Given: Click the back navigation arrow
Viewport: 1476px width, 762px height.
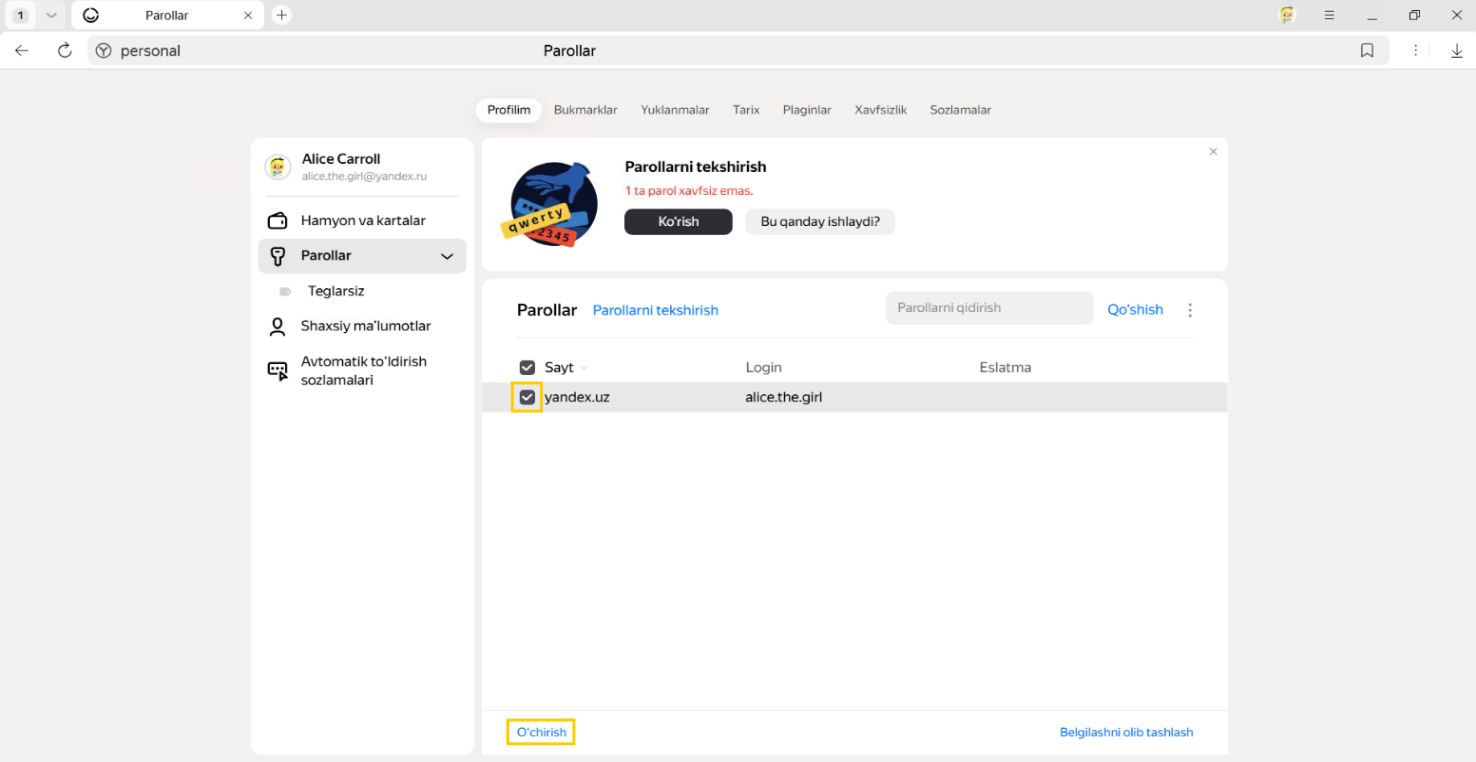Looking at the screenshot, I should [22, 51].
